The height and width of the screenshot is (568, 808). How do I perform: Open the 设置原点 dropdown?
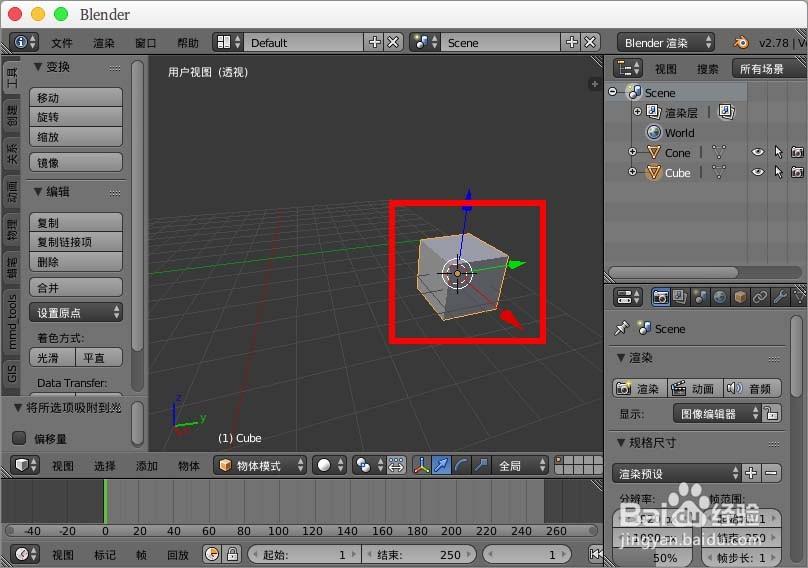(x=76, y=312)
